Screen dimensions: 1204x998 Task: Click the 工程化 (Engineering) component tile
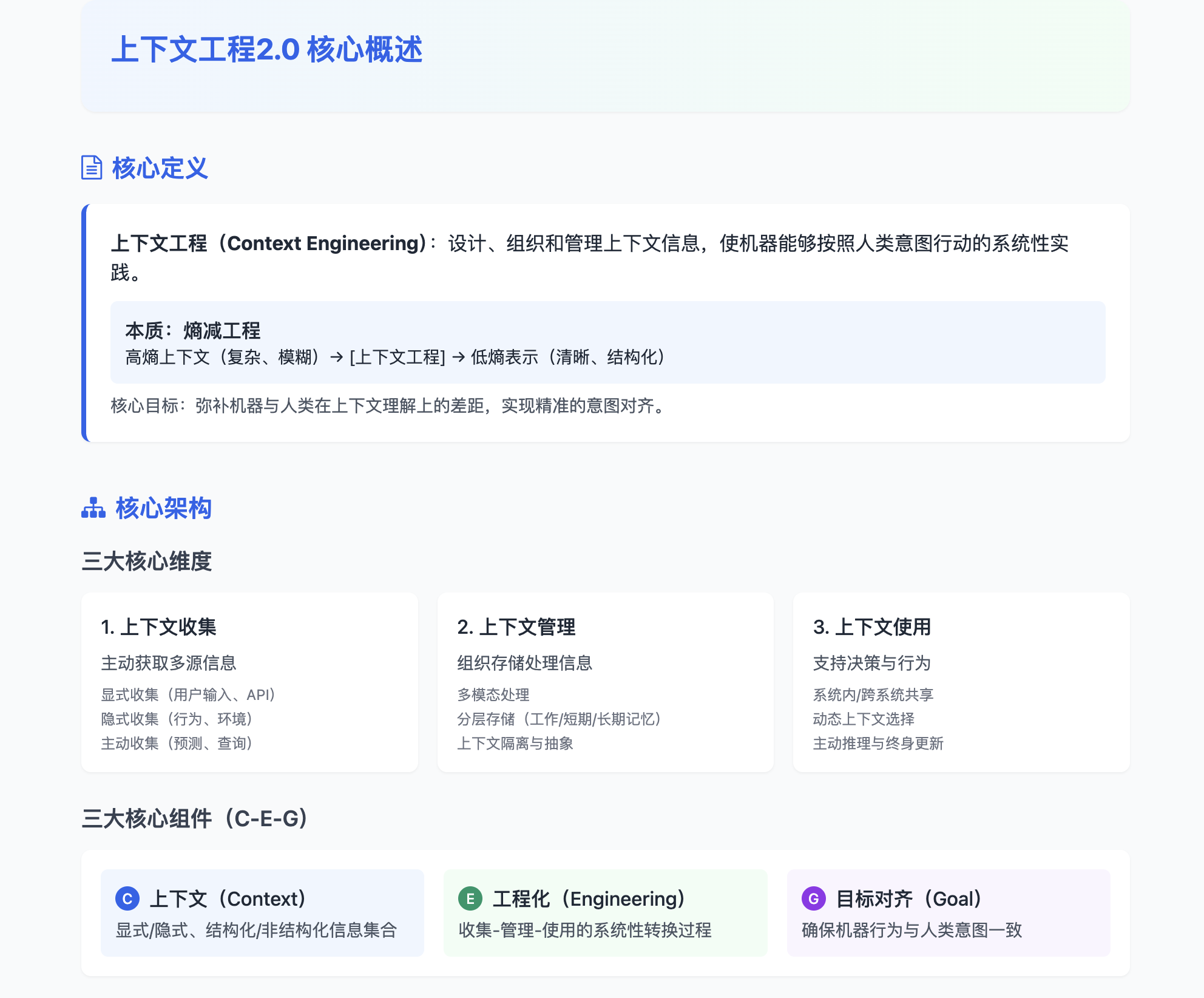click(605, 913)
